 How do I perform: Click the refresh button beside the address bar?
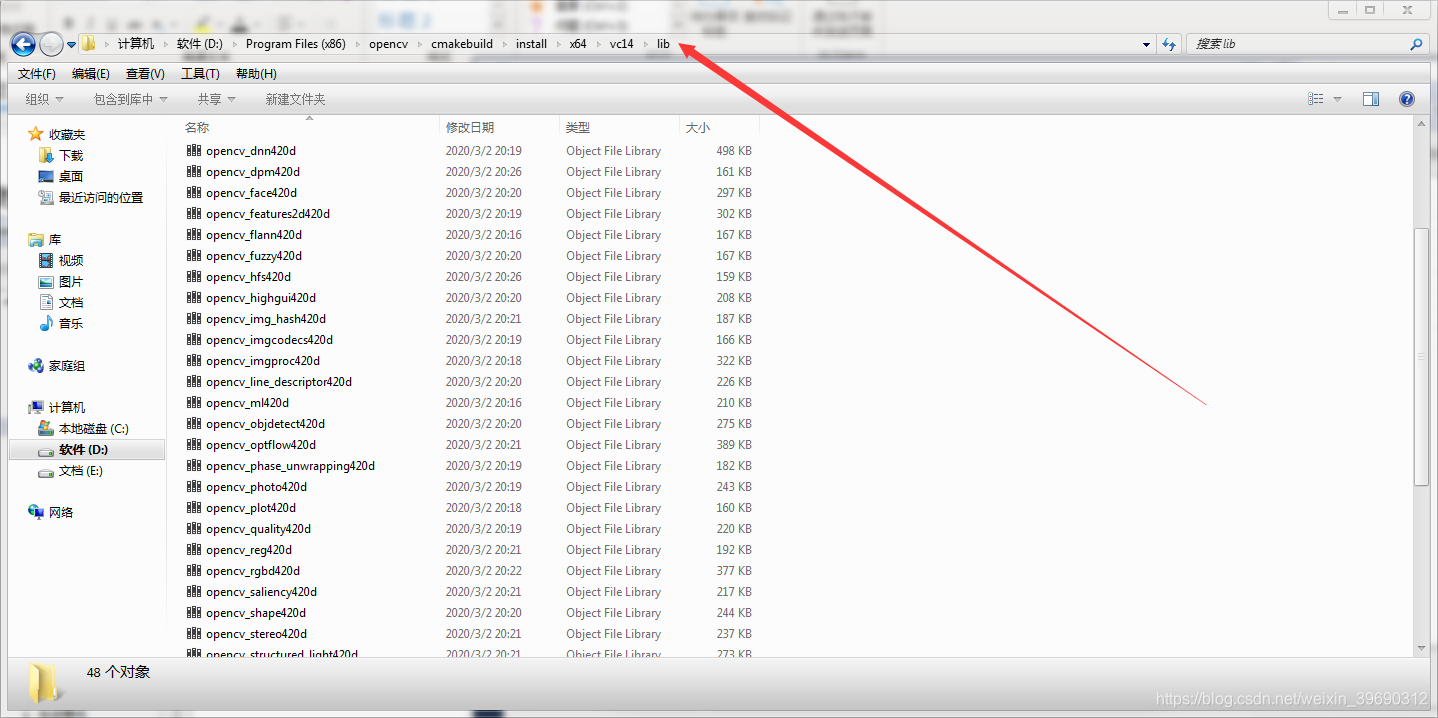[1169, 44]
